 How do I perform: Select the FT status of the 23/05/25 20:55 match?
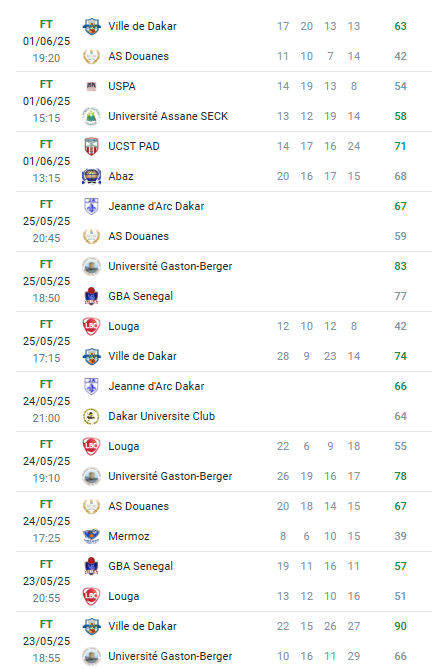46,564
